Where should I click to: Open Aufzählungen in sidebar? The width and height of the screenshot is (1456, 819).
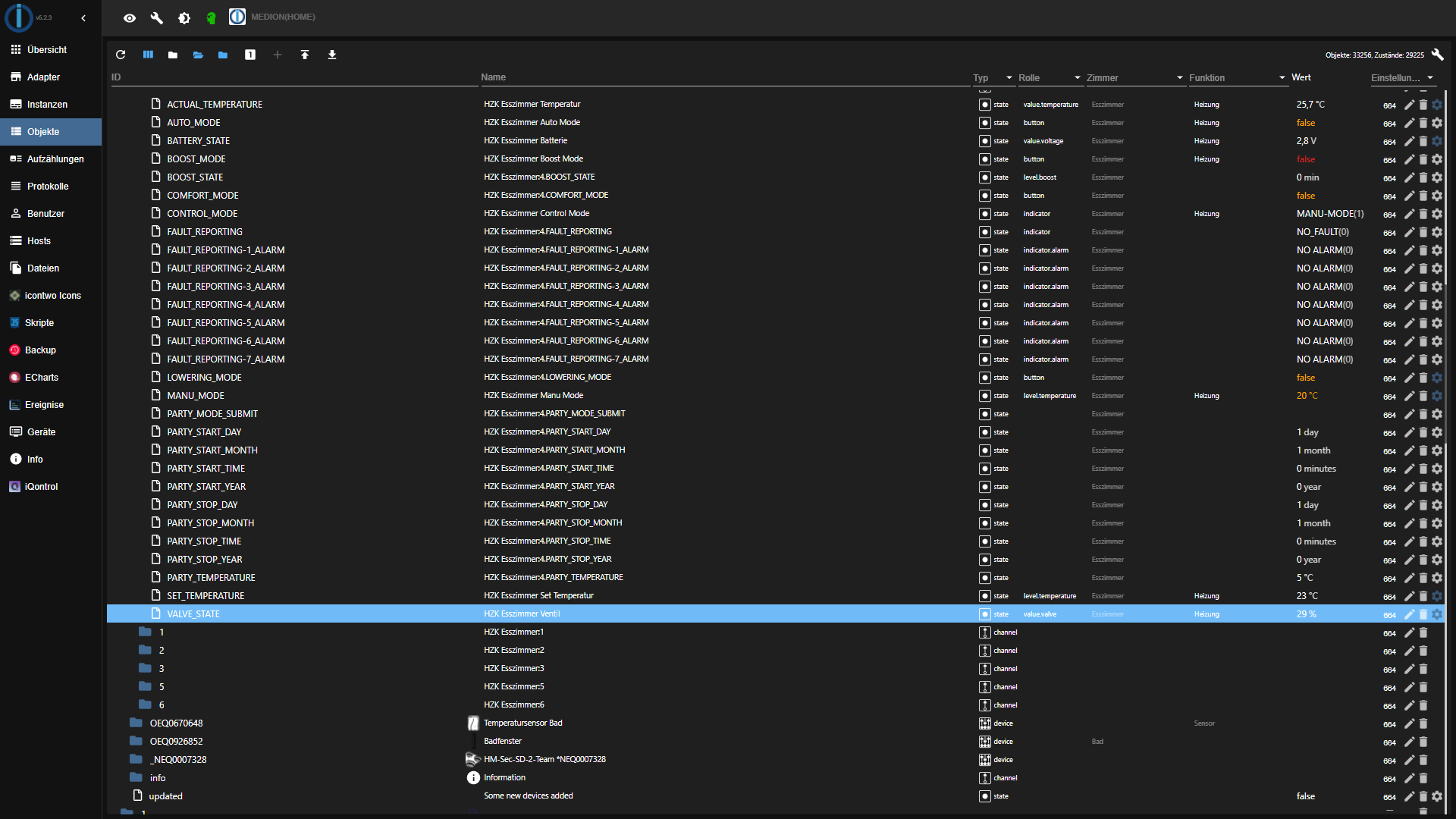click(51, 158)
